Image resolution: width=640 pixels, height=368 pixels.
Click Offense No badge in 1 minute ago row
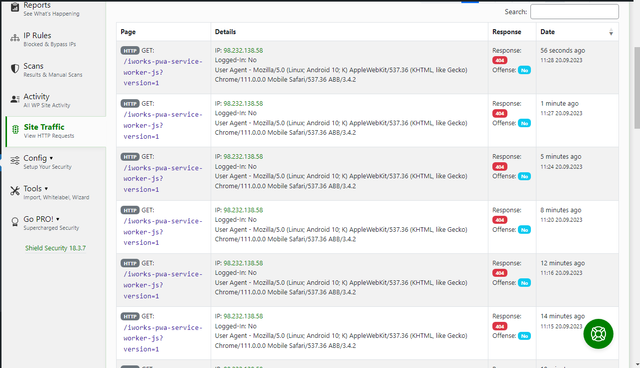(x=524, y=123)
